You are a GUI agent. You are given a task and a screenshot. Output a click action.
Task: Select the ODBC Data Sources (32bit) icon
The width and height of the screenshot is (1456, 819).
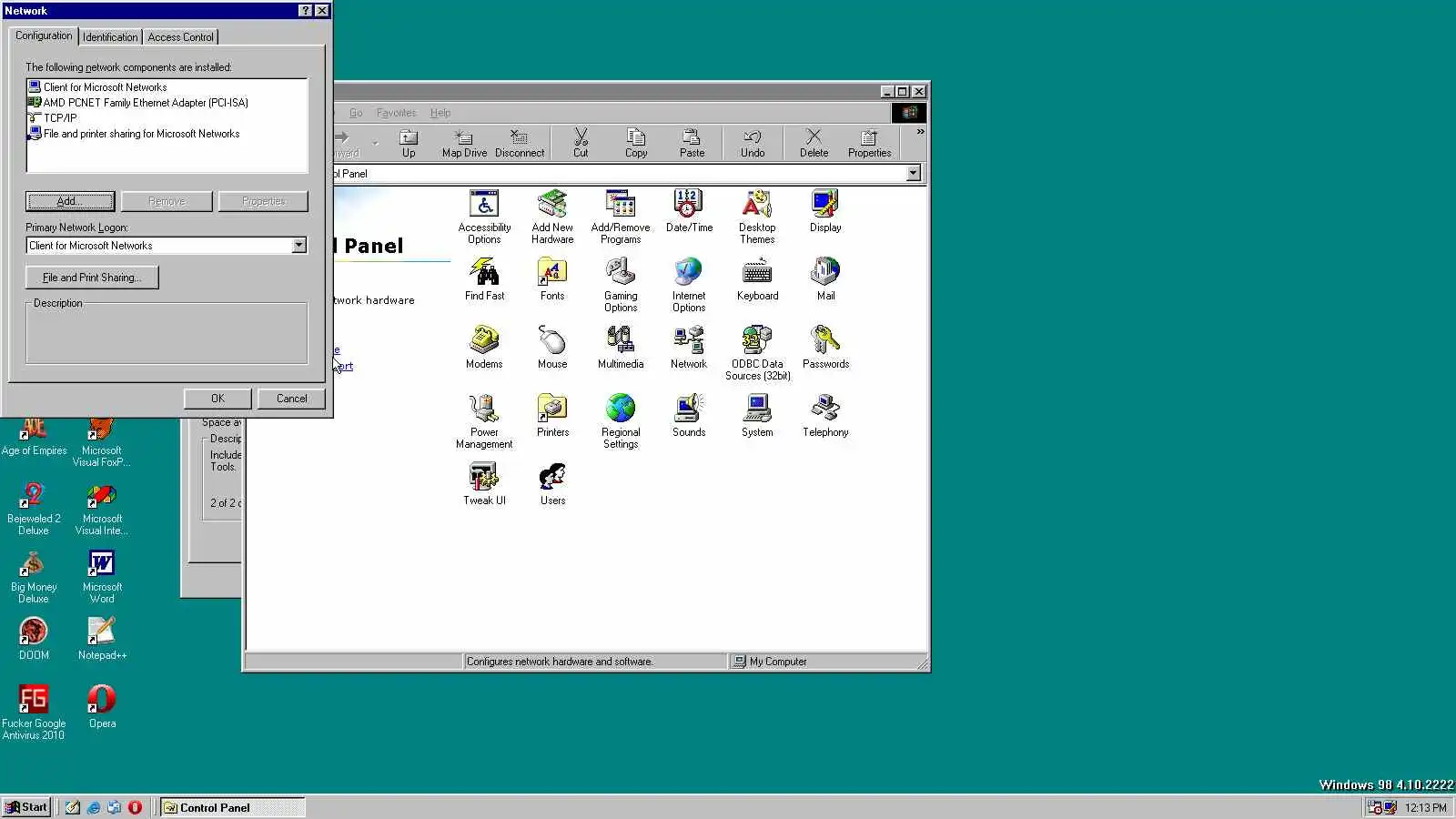coord(757,353)
